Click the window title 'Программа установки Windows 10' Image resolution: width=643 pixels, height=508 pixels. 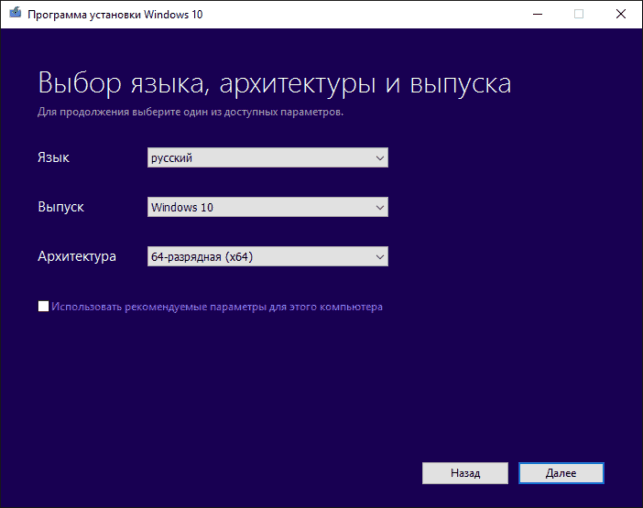coord(115,15)
